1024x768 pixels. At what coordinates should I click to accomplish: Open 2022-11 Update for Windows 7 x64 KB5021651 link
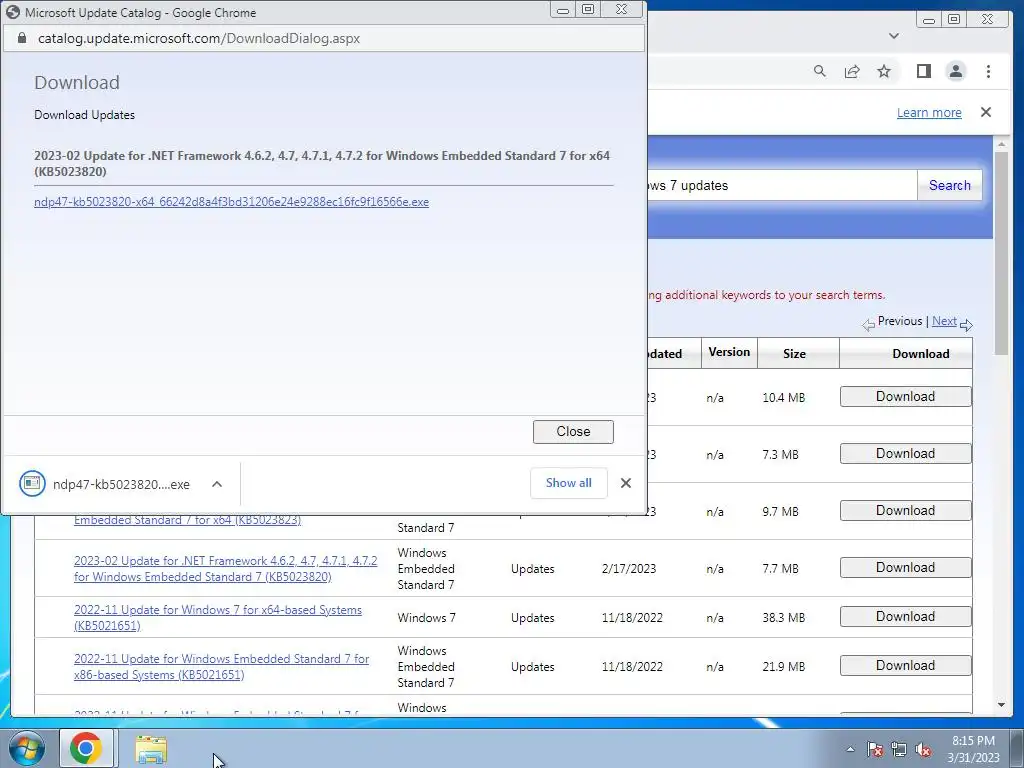[x=217, y=618]
